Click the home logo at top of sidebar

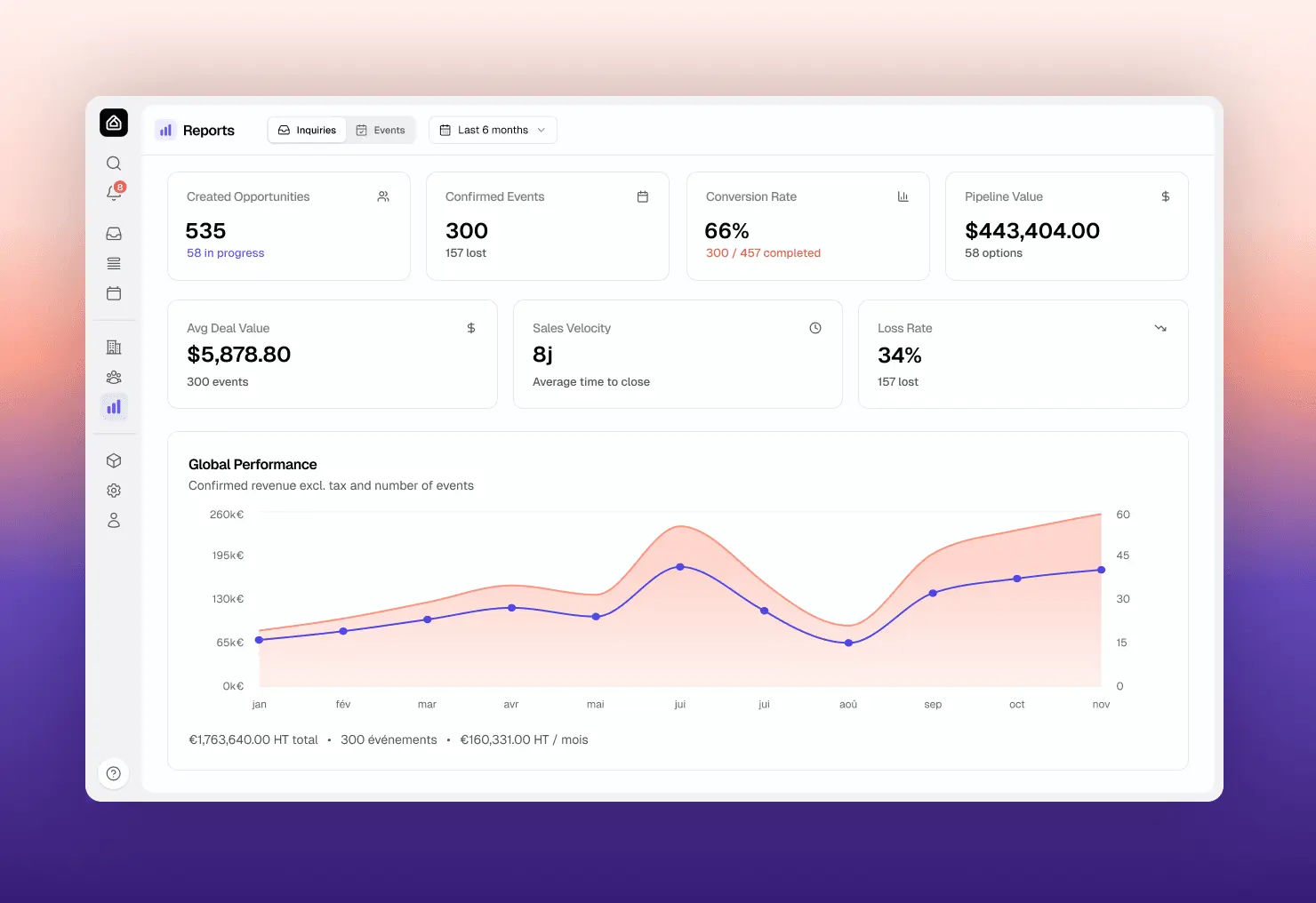[114, 123]
